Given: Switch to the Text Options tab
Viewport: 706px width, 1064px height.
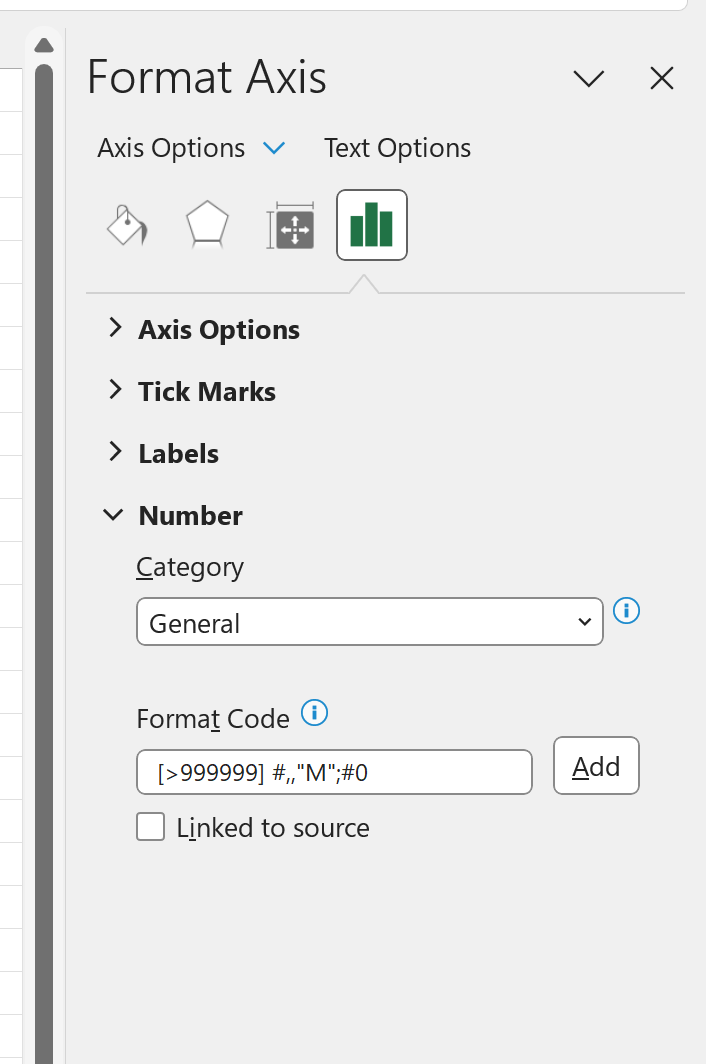Looking at the screenshot, I should [397, 147].
